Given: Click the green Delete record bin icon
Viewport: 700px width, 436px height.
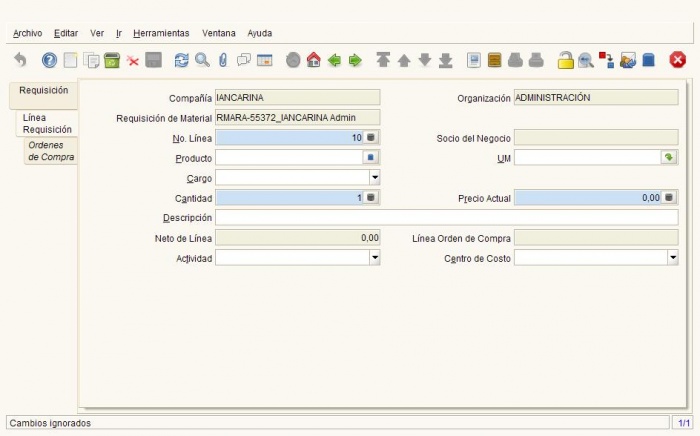Looking at the screenshot, I should (112, 60).
